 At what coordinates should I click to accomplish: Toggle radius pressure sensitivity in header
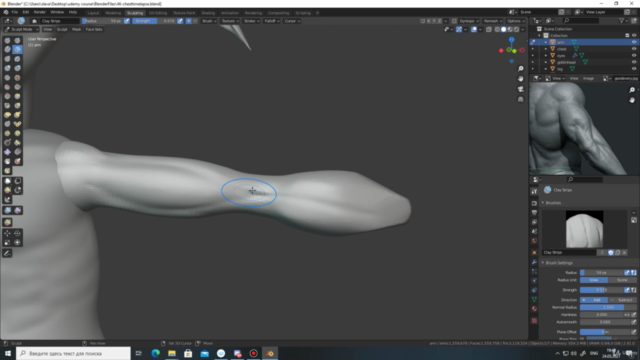click(127, 21)
